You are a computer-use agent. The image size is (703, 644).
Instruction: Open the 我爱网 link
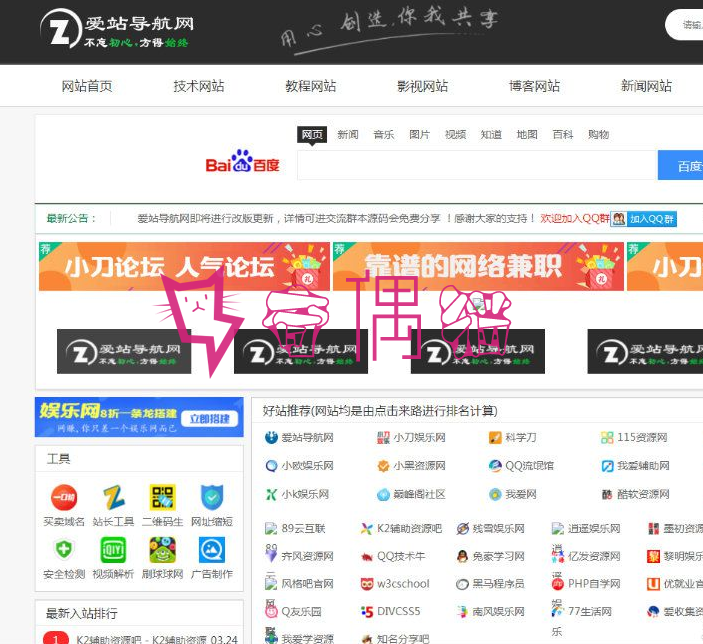click(521, 494)
